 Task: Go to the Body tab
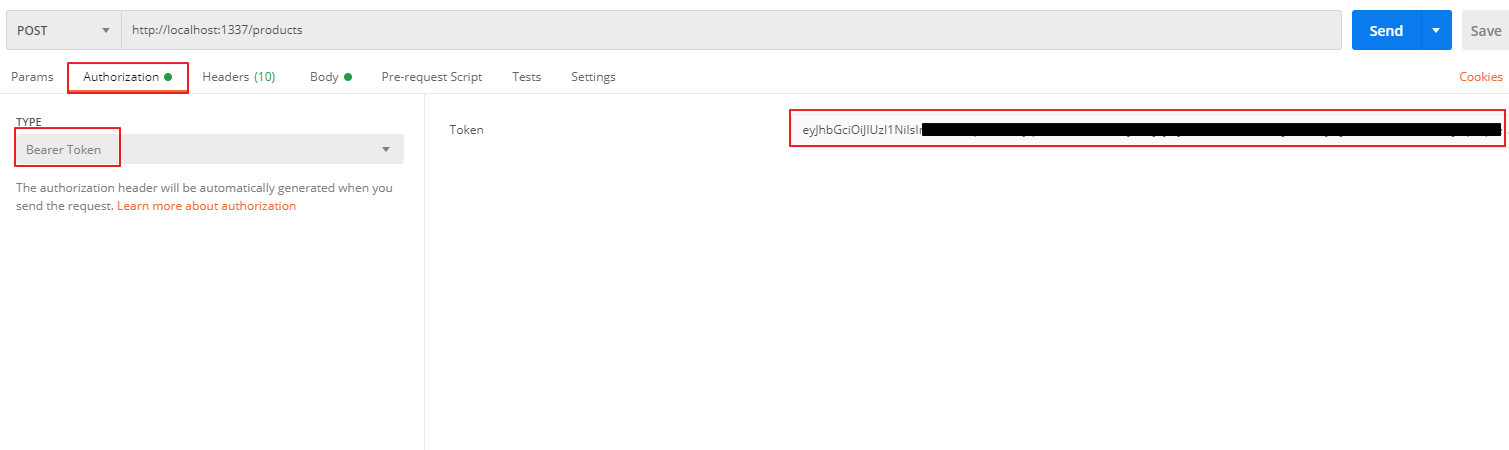point(324,77)
